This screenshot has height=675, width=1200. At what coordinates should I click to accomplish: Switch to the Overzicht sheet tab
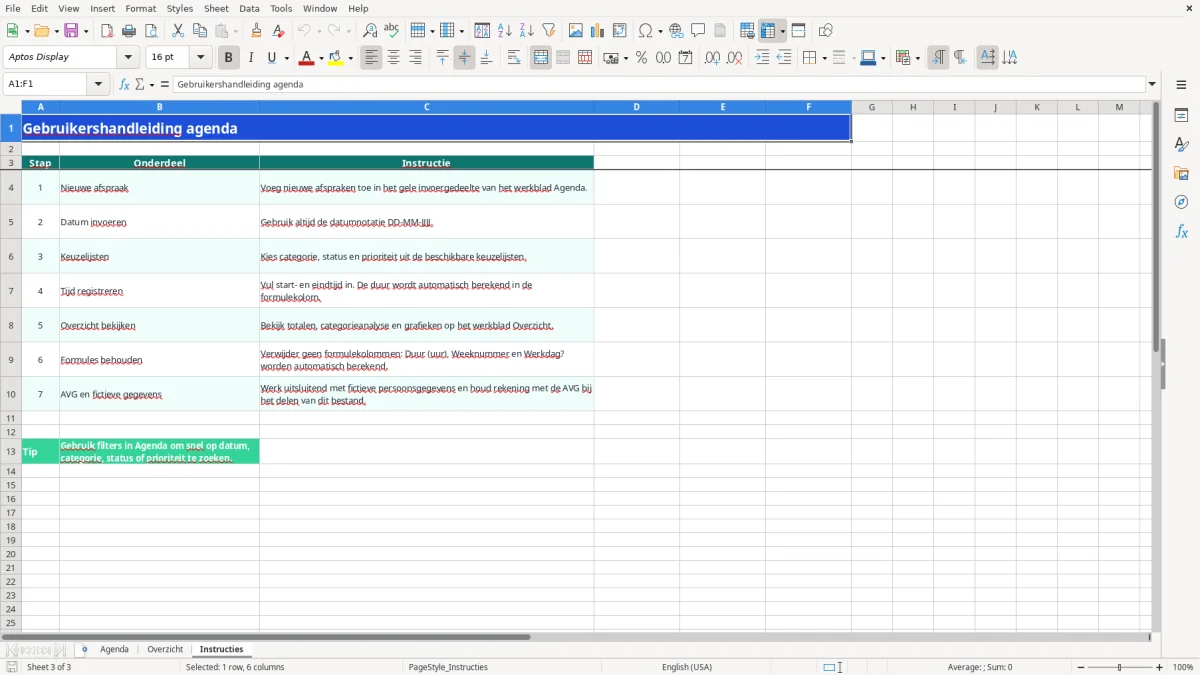click(x=165, y=649)
